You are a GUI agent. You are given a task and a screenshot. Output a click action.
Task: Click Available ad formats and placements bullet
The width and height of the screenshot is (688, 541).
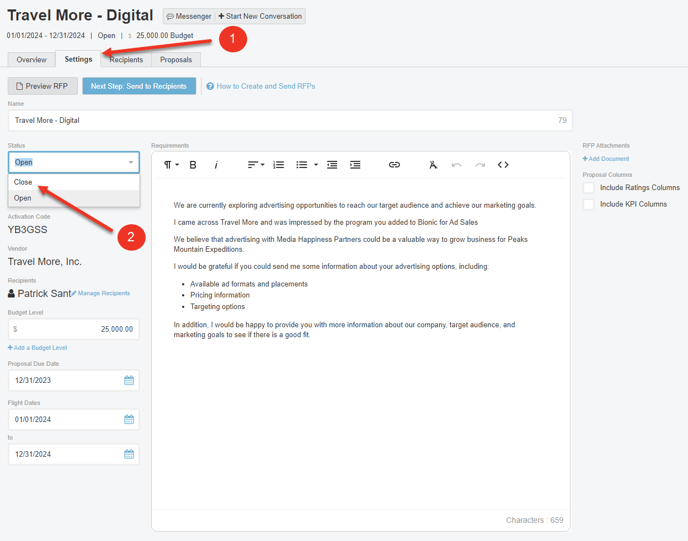click(x=249, y=284)
